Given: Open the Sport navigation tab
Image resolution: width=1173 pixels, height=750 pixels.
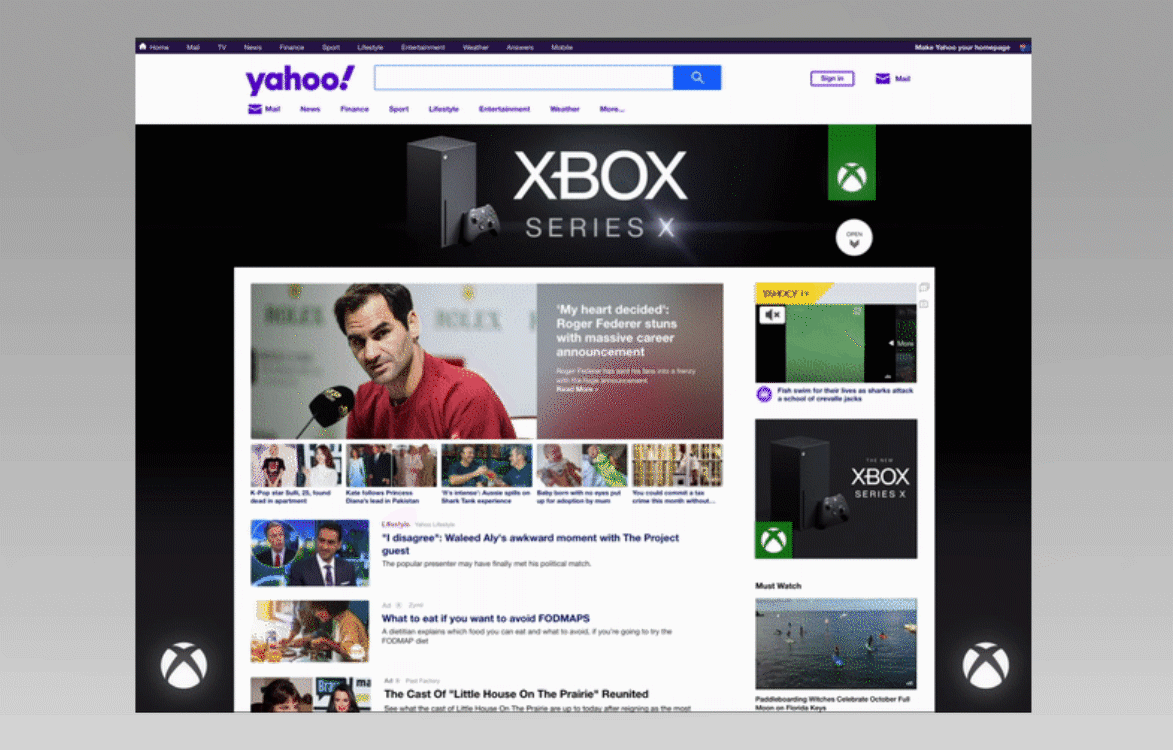Looking at the screenshot, I should click(399, 109).
